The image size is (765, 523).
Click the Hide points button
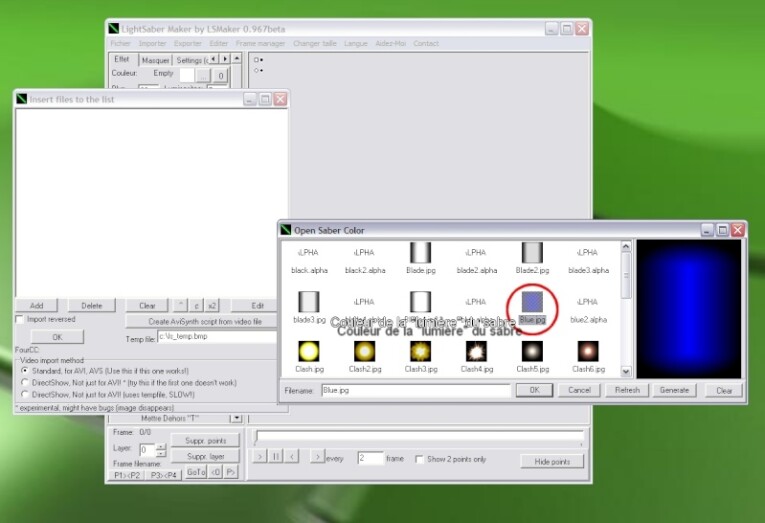pos(552,462)
